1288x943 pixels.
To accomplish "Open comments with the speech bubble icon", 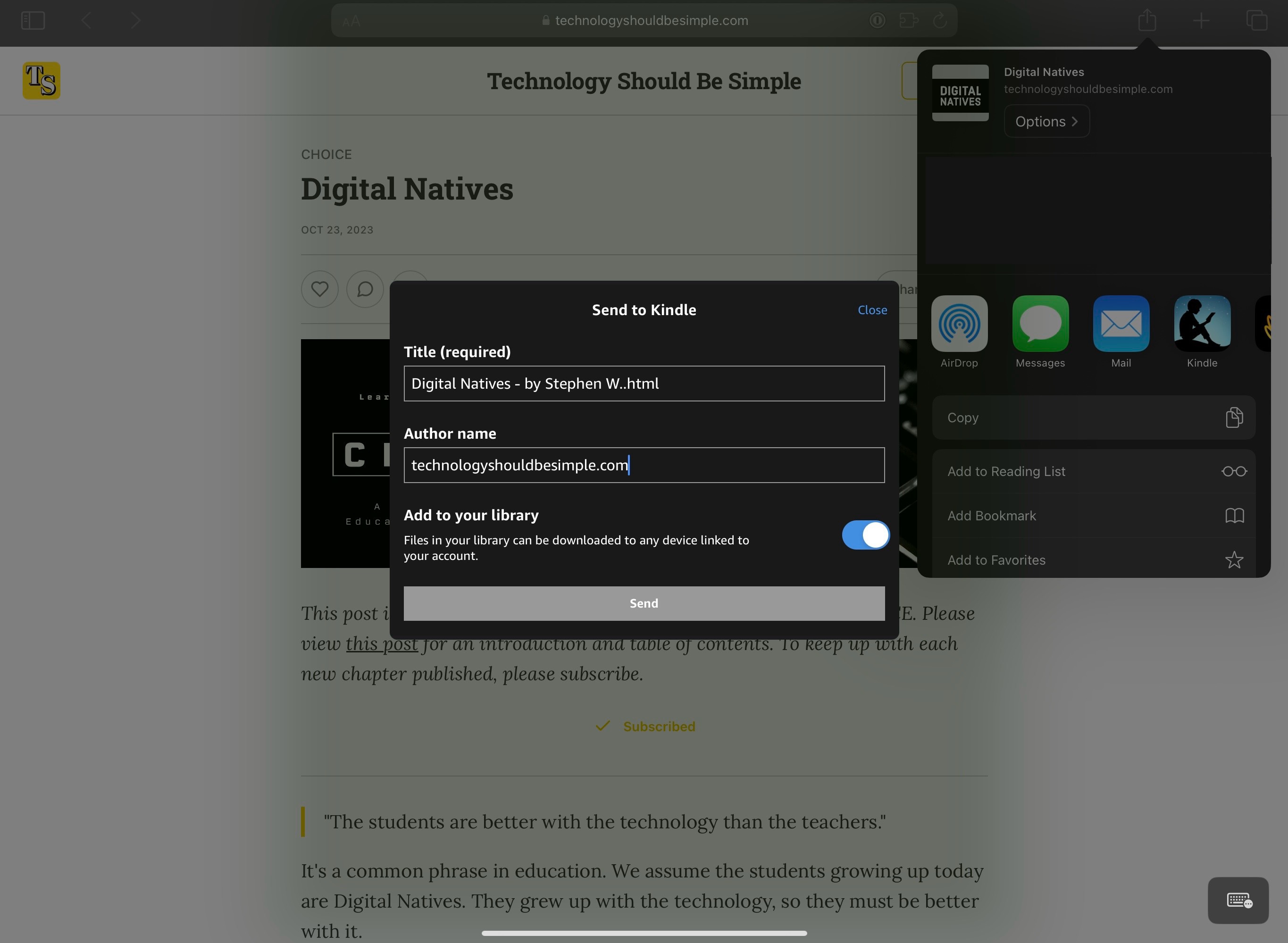I will (365, 289).
